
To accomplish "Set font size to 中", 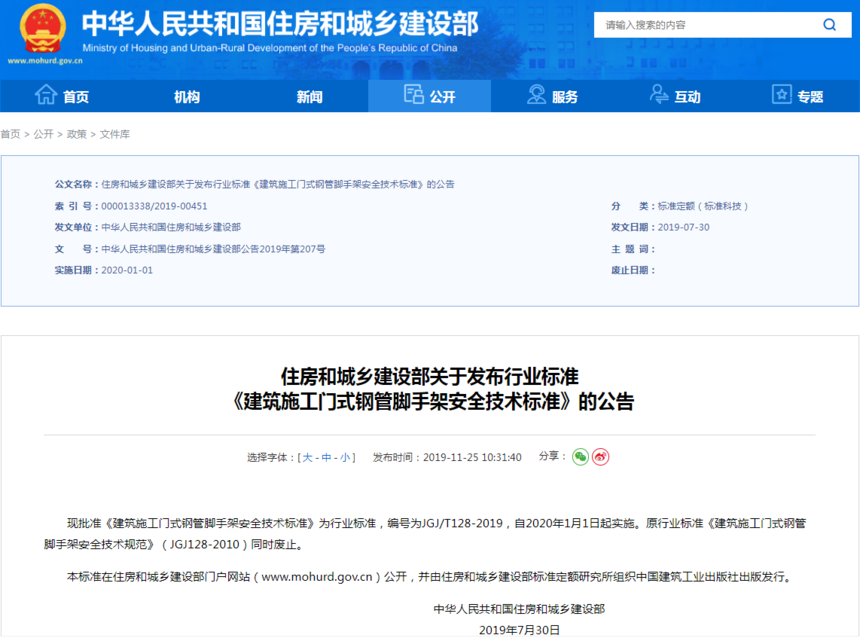I will click(326, 457).
